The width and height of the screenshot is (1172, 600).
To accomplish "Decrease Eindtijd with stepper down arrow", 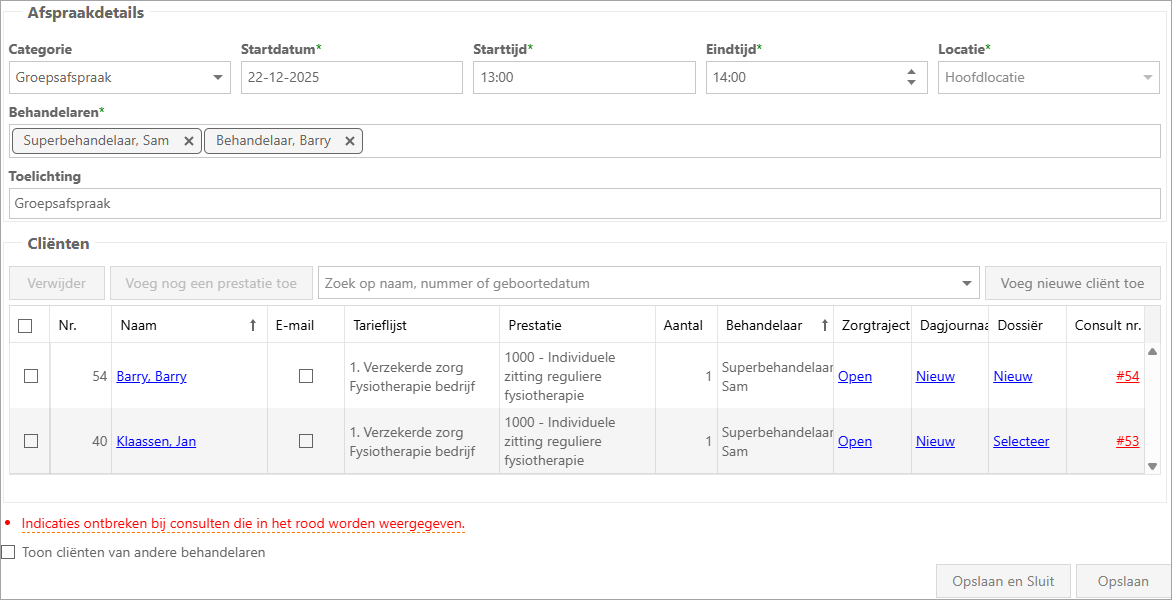I will pos(911,83).
